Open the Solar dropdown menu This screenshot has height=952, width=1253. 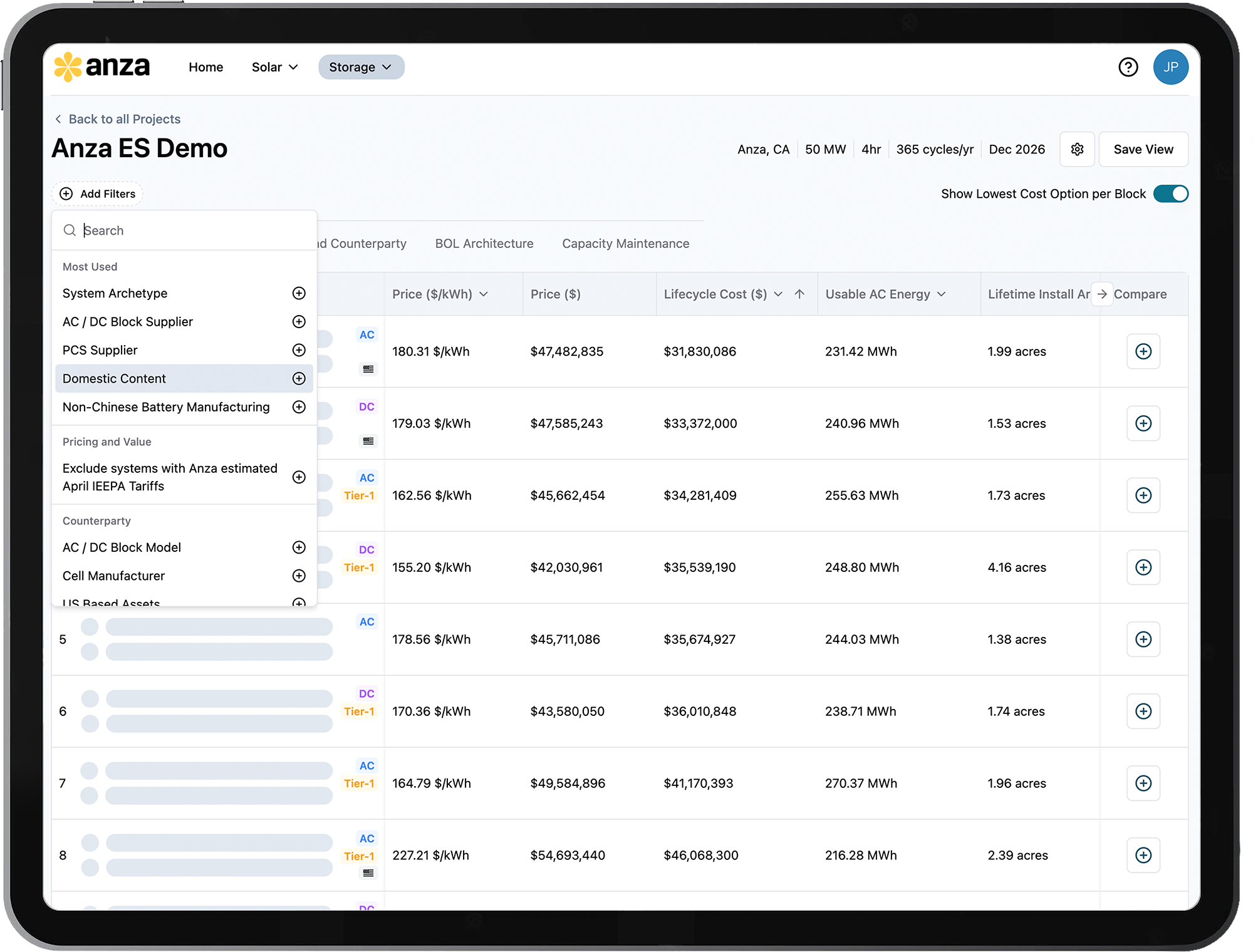click(274, 67)
